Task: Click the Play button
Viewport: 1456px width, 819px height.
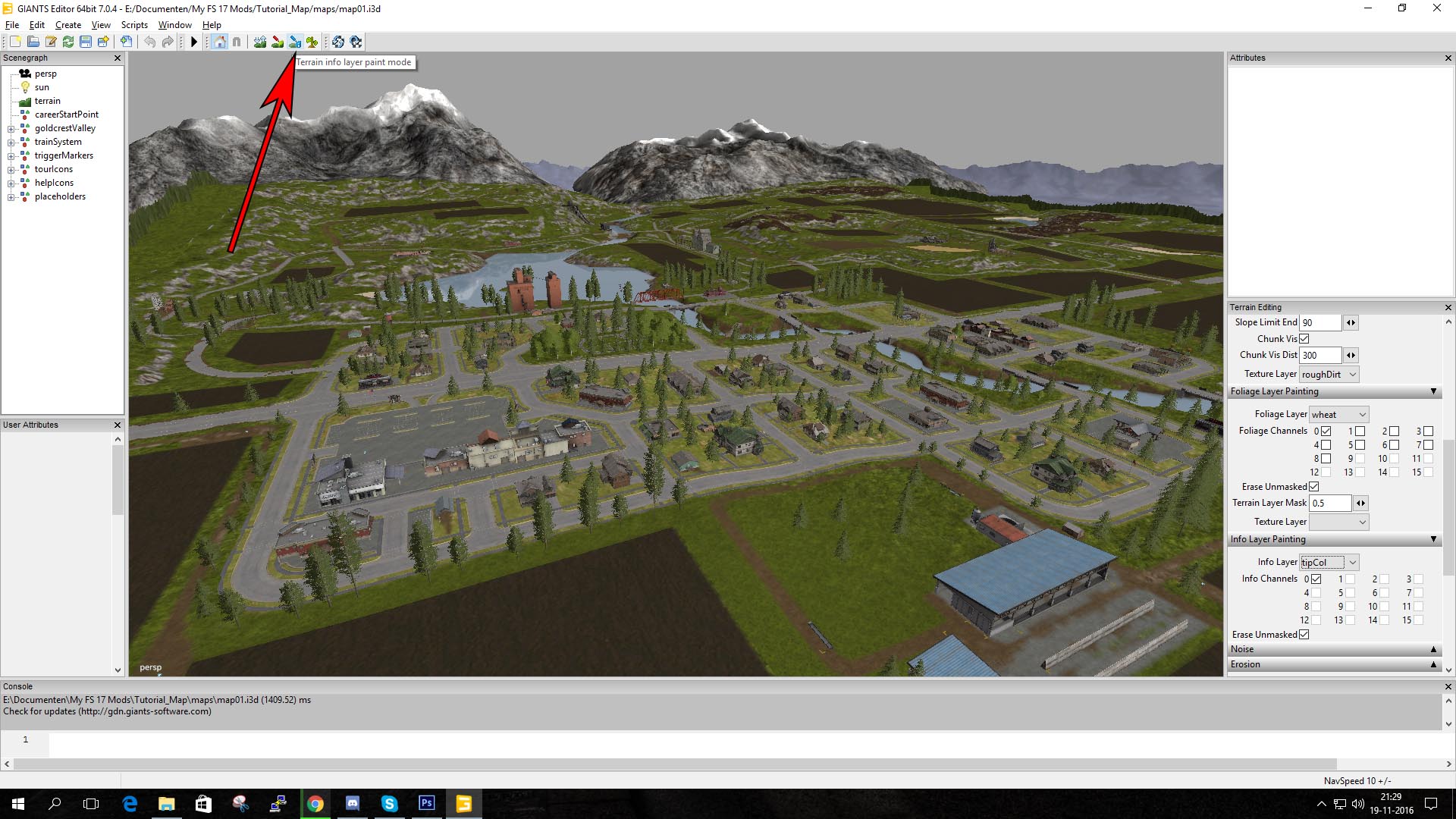Action: (194, 42)
